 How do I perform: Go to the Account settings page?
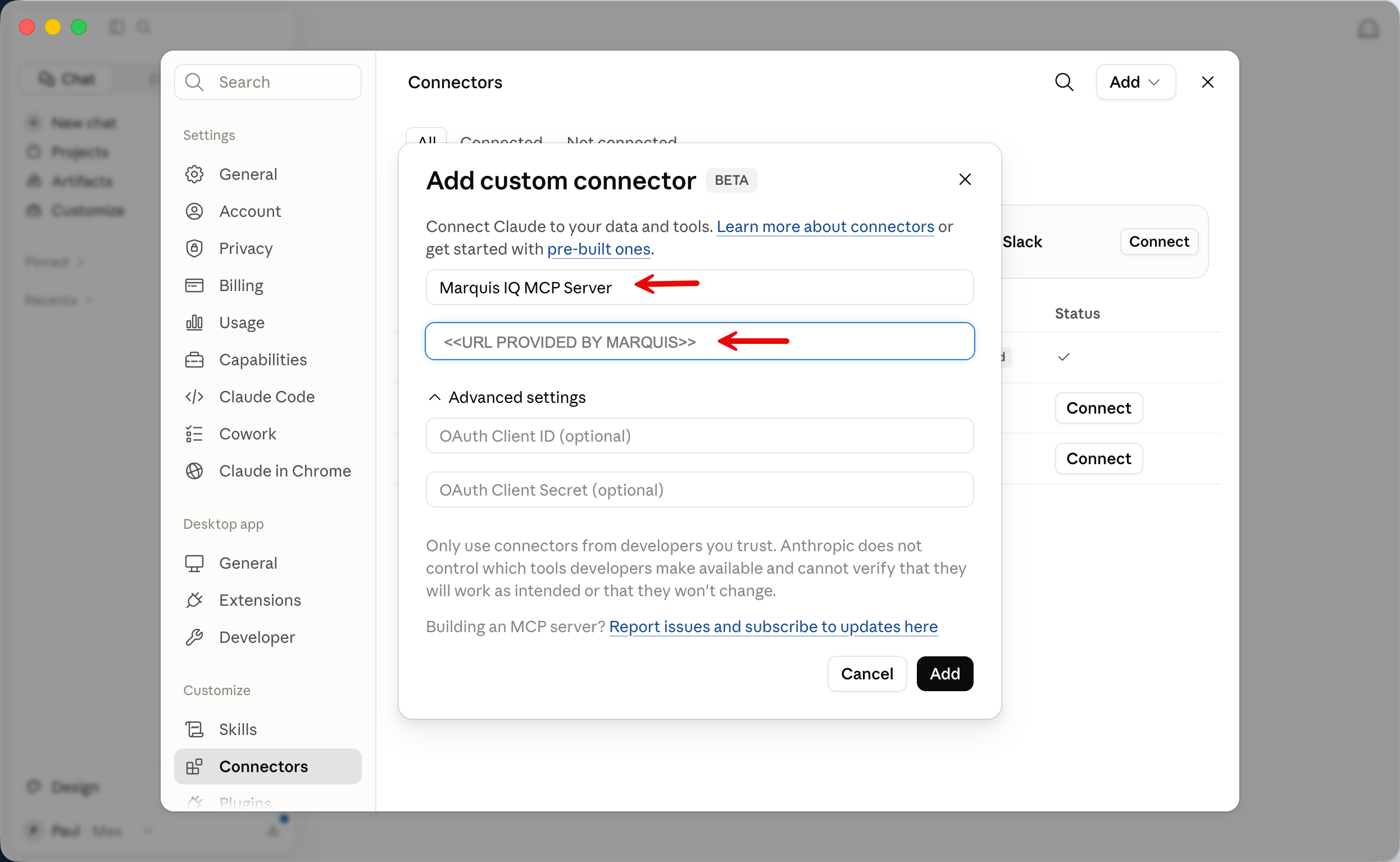268,211
